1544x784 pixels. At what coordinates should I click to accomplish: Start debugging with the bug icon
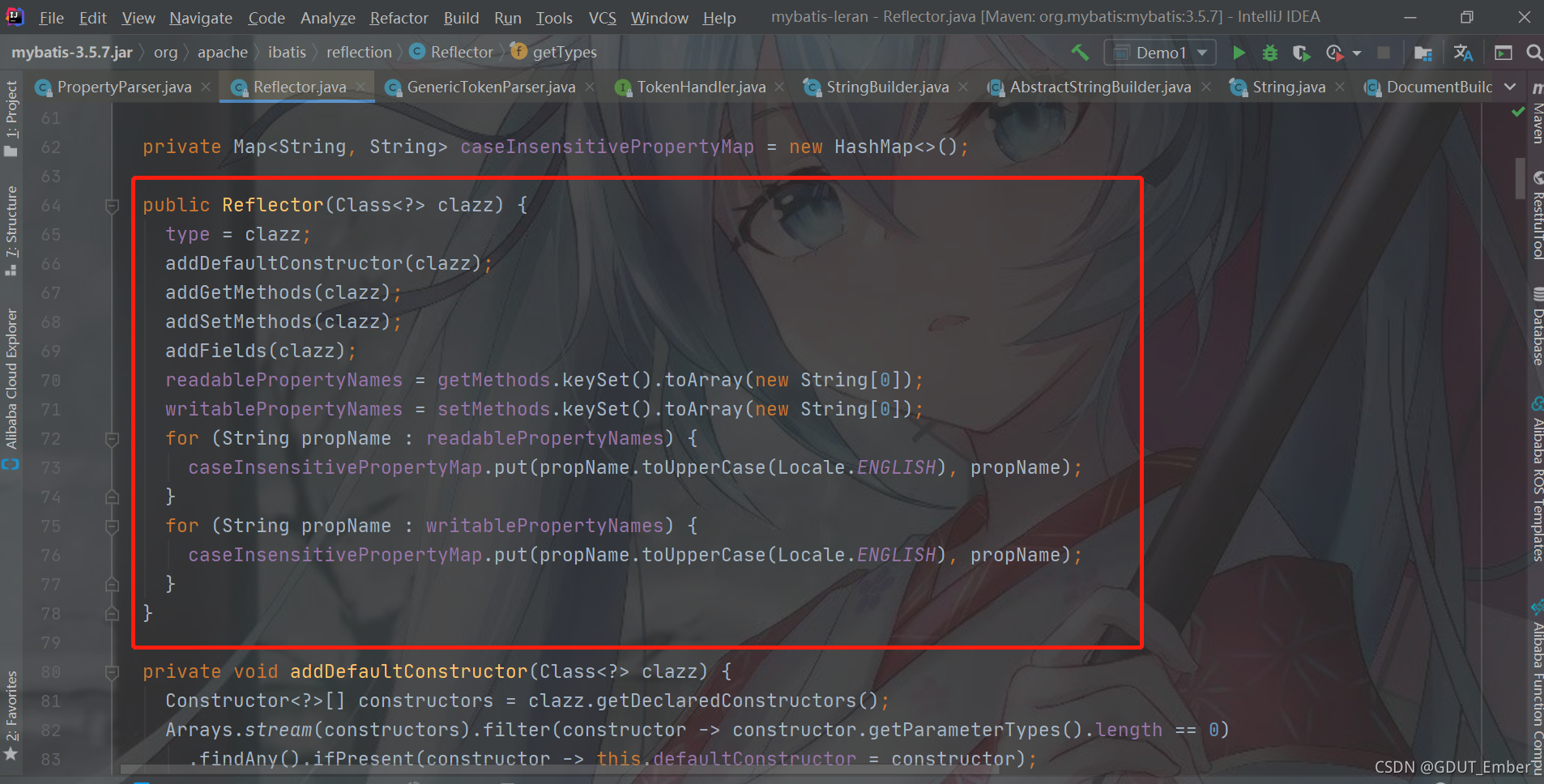coord(1269,53)
